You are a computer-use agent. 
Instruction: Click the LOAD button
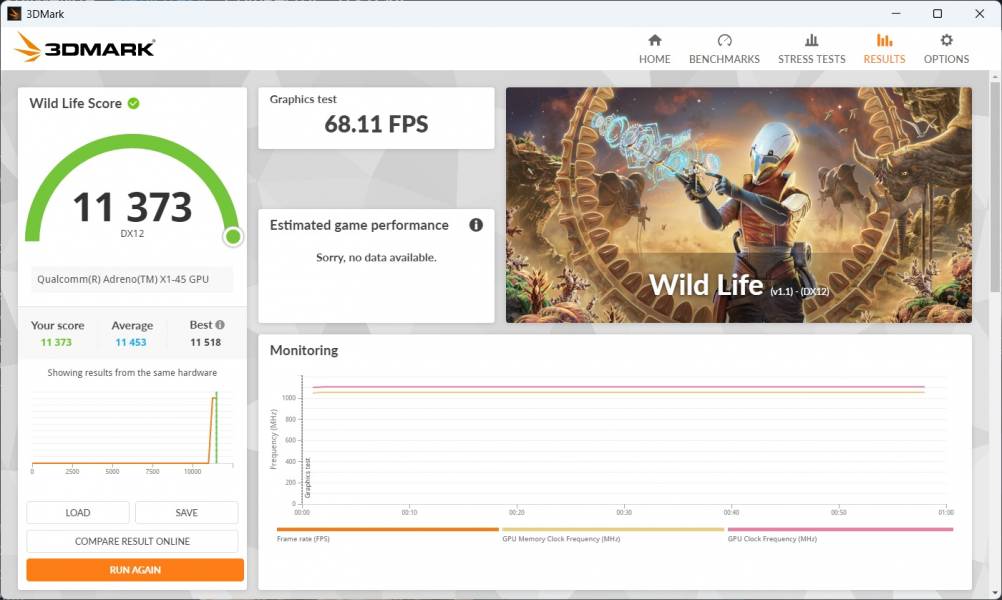78,512
